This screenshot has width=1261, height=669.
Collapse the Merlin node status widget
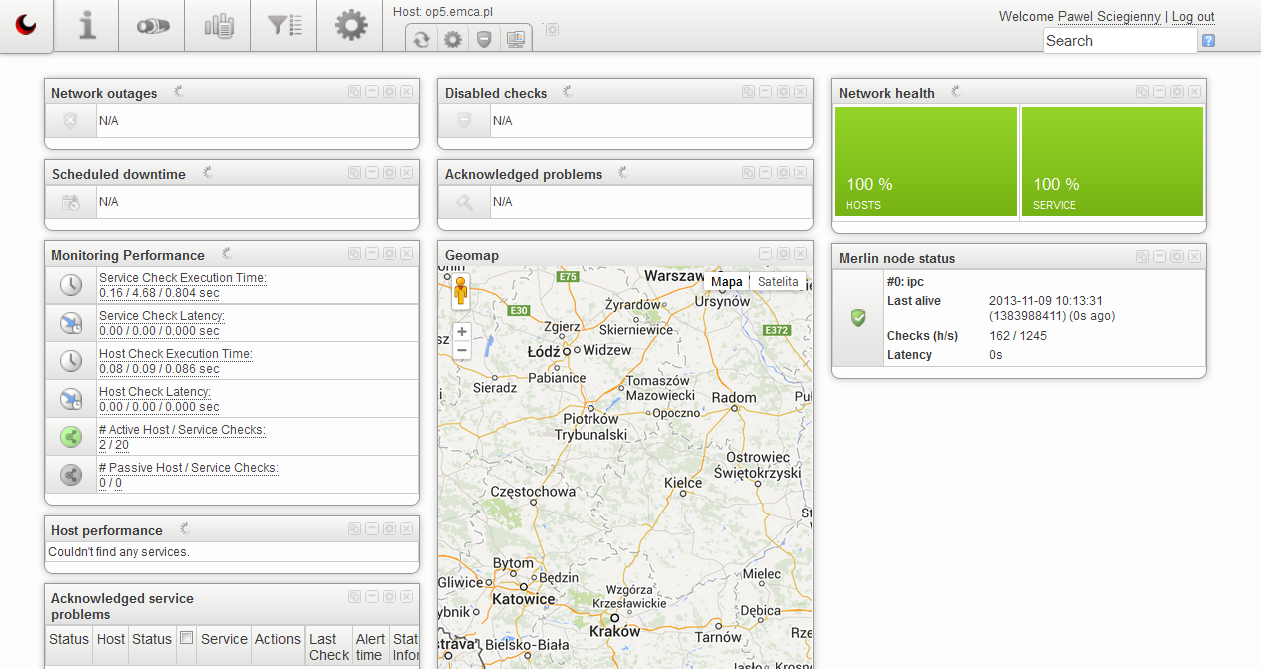(x=1159, y=257)
